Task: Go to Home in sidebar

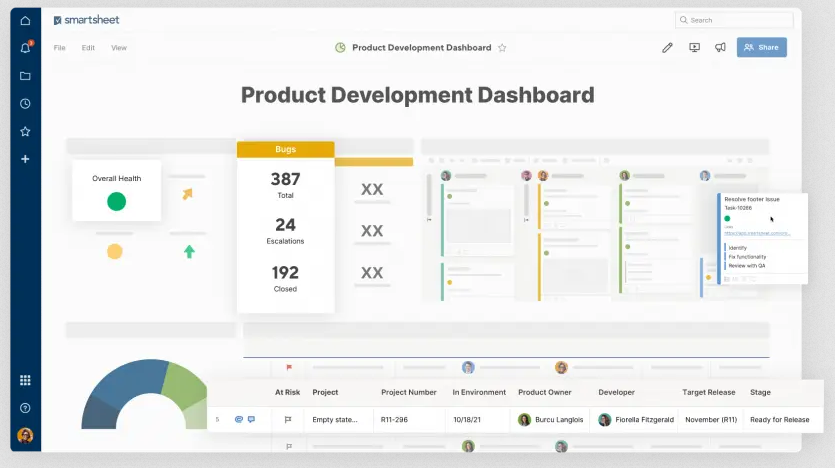Action: (25, 21)
